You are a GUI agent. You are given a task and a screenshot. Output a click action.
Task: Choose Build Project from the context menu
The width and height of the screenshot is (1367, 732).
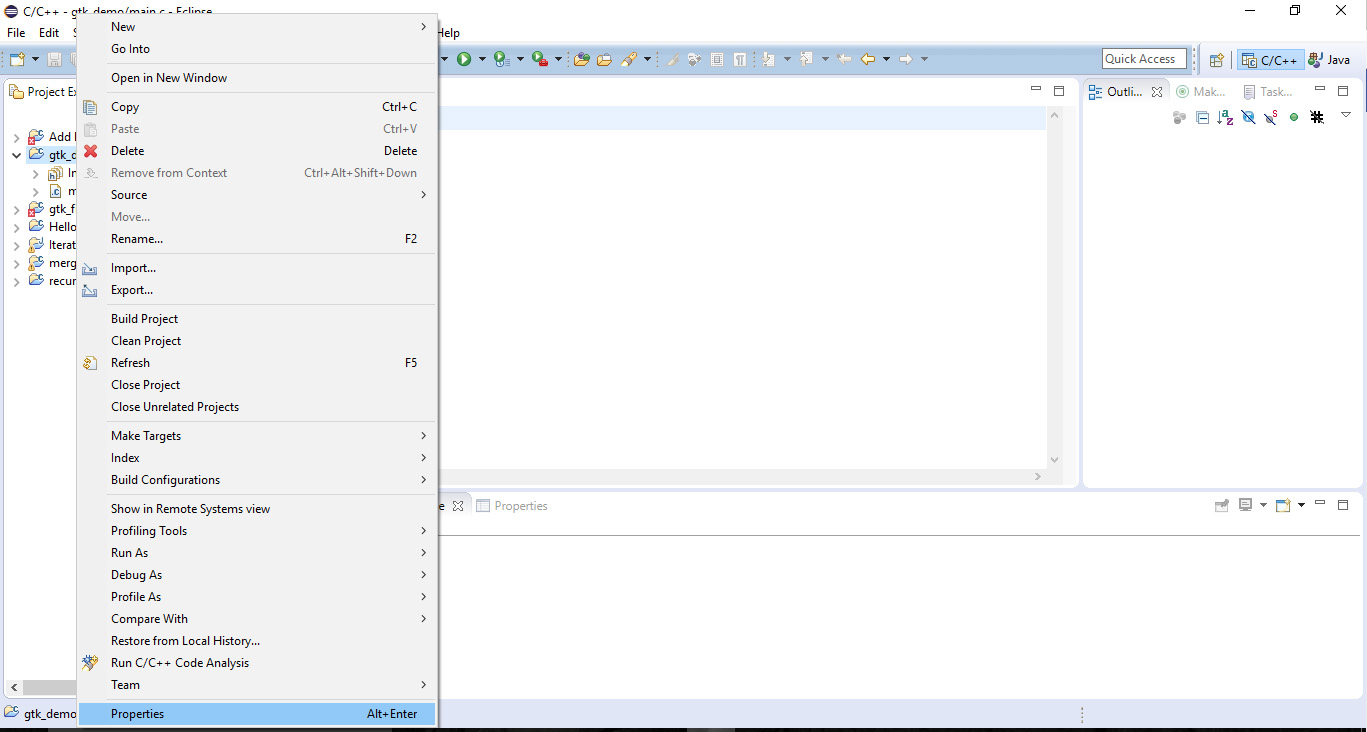click(143, 318)
